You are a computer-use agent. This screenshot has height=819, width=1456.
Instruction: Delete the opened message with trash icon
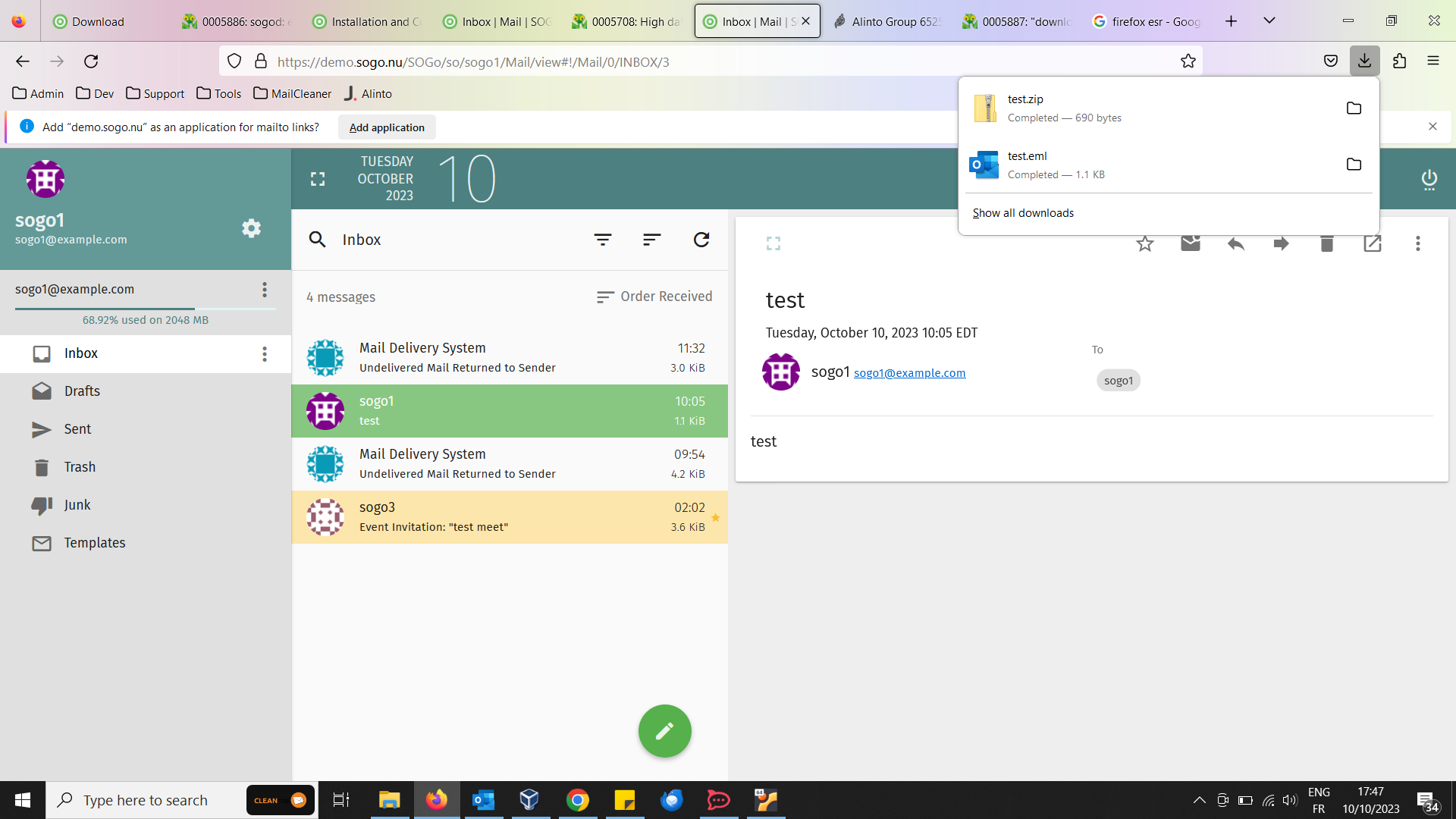click(x=1326, y=243)
